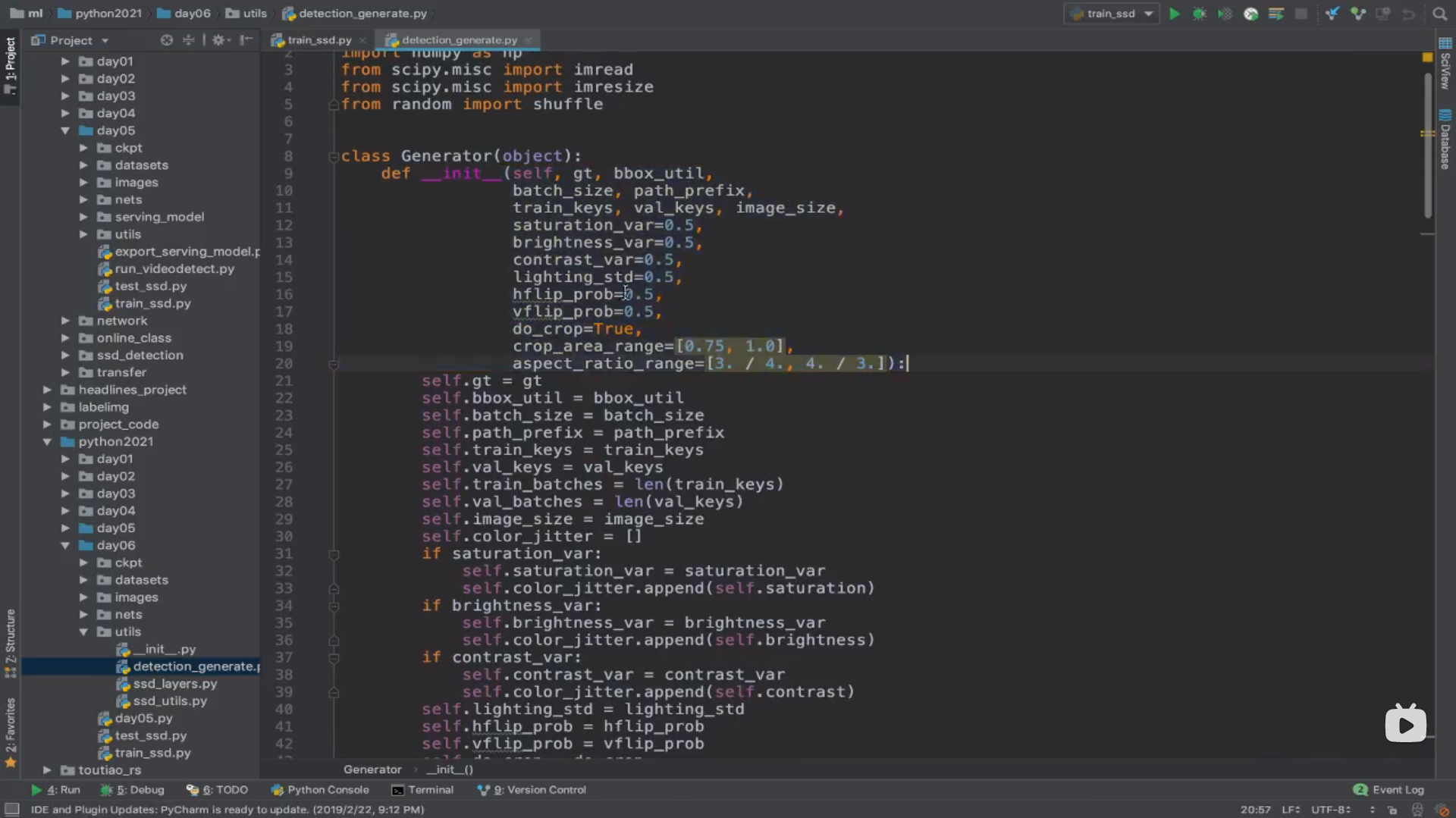Update project from version control
The image size is (1456, 818).
pos(1332,14)
